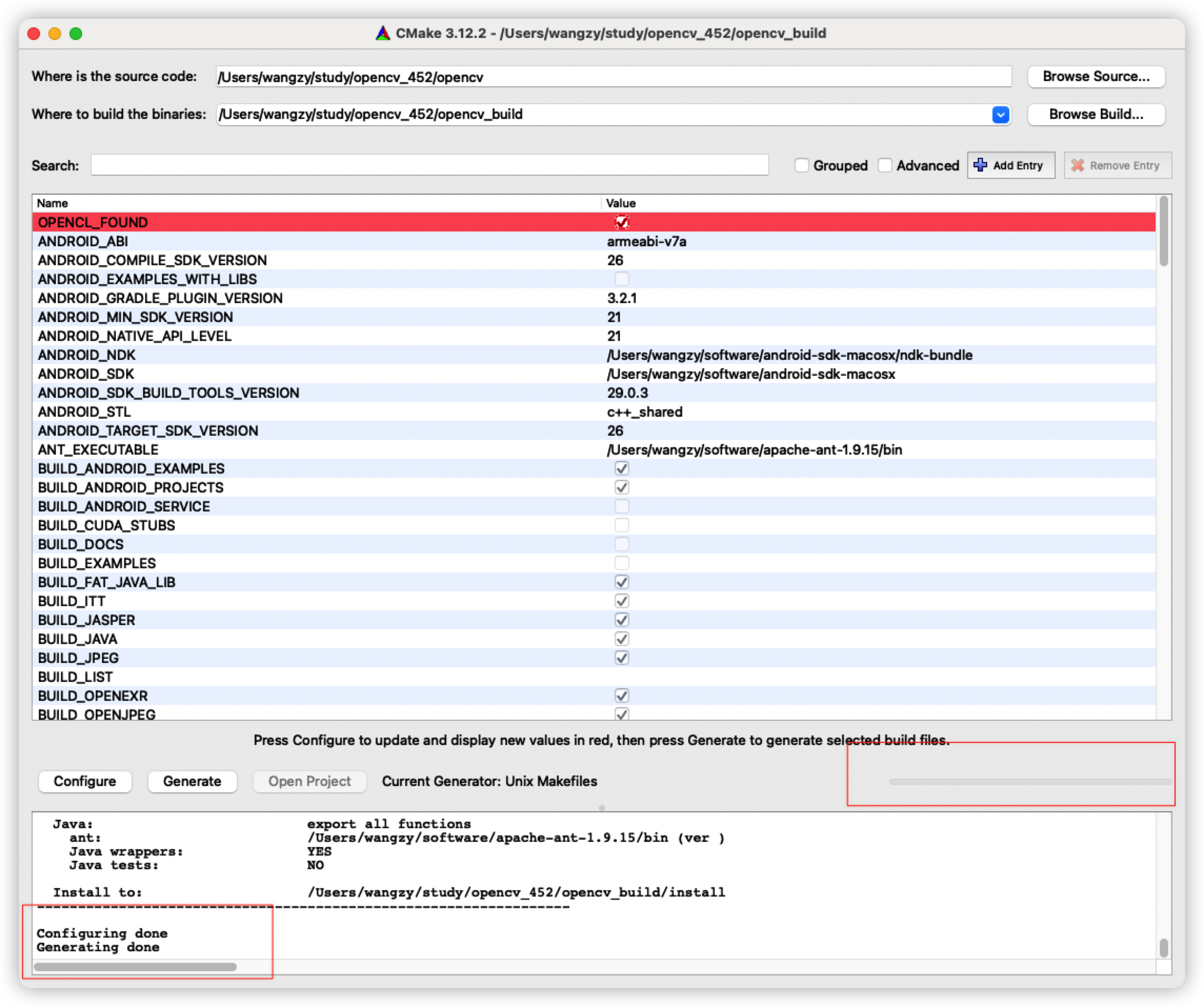The image size is (1204, 1007).
Task: Click the CMake triangle logo in title bar
Action: pos(383,33)
